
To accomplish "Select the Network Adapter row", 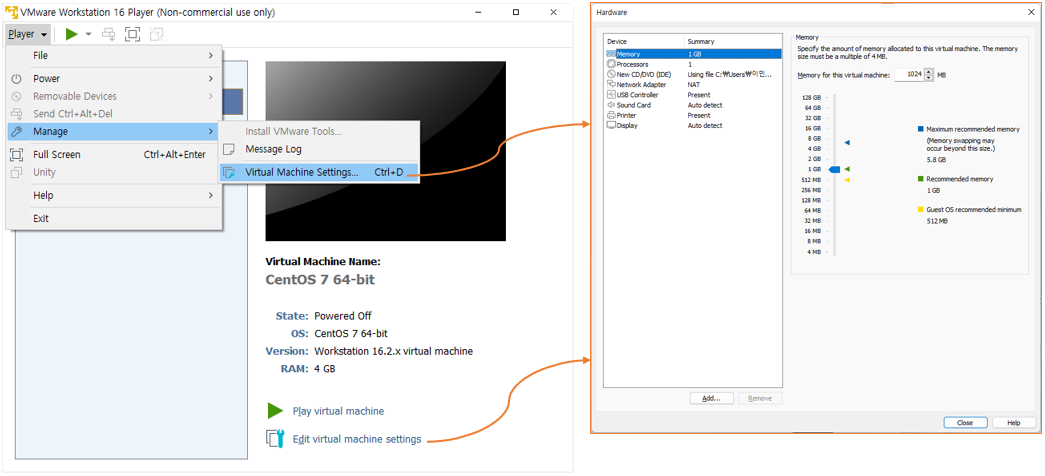I will [x=692, y=85].
